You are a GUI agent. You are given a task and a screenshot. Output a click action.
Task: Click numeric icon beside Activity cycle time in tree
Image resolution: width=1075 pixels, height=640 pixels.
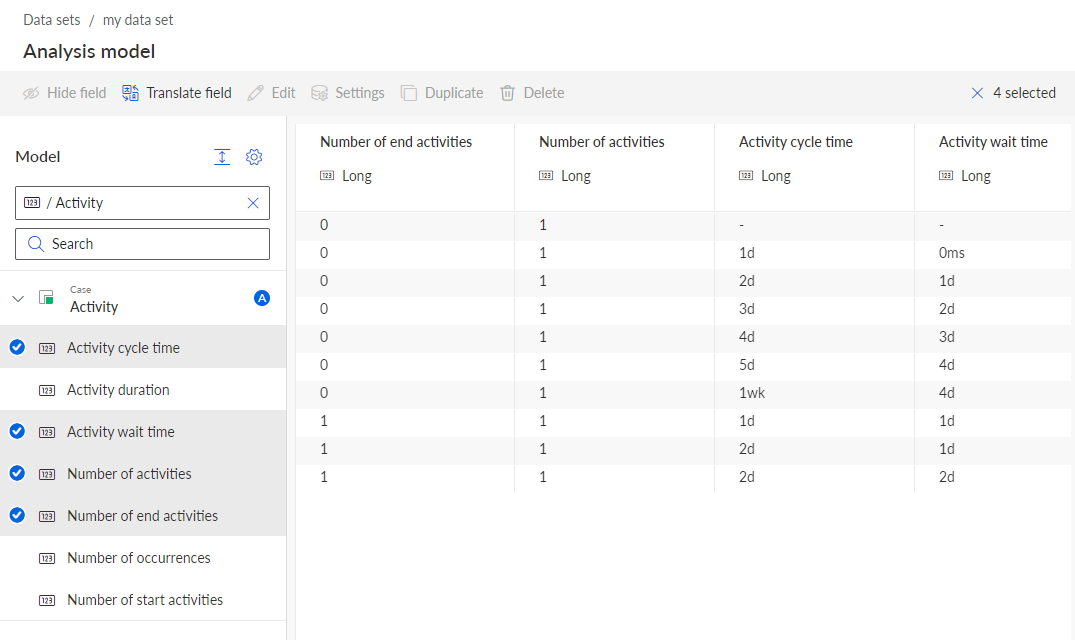coord(47,348)
